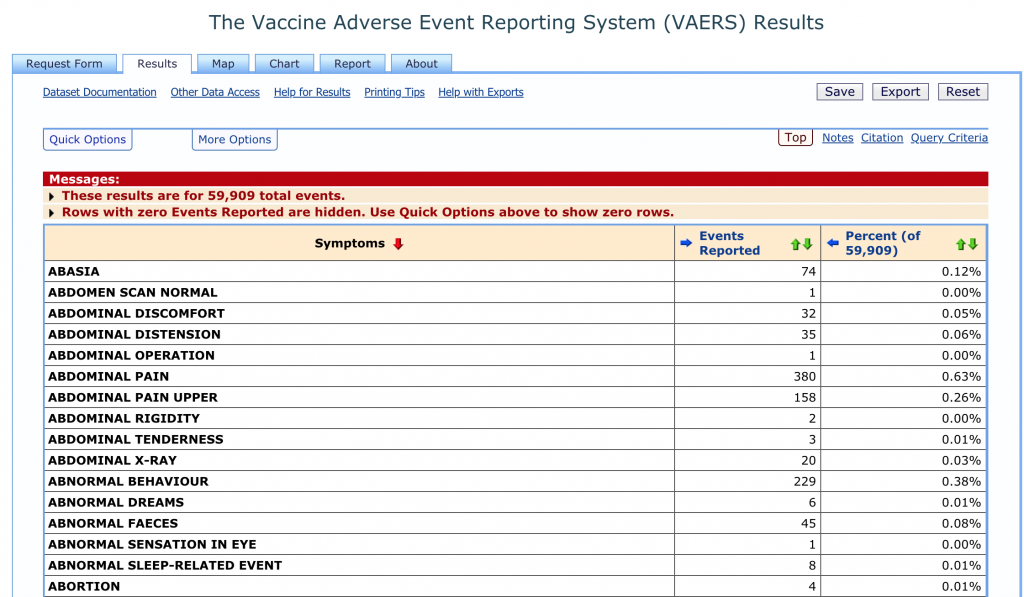Select the ABNORMAL SENSATION IN EYE row label

coord(152,544)
